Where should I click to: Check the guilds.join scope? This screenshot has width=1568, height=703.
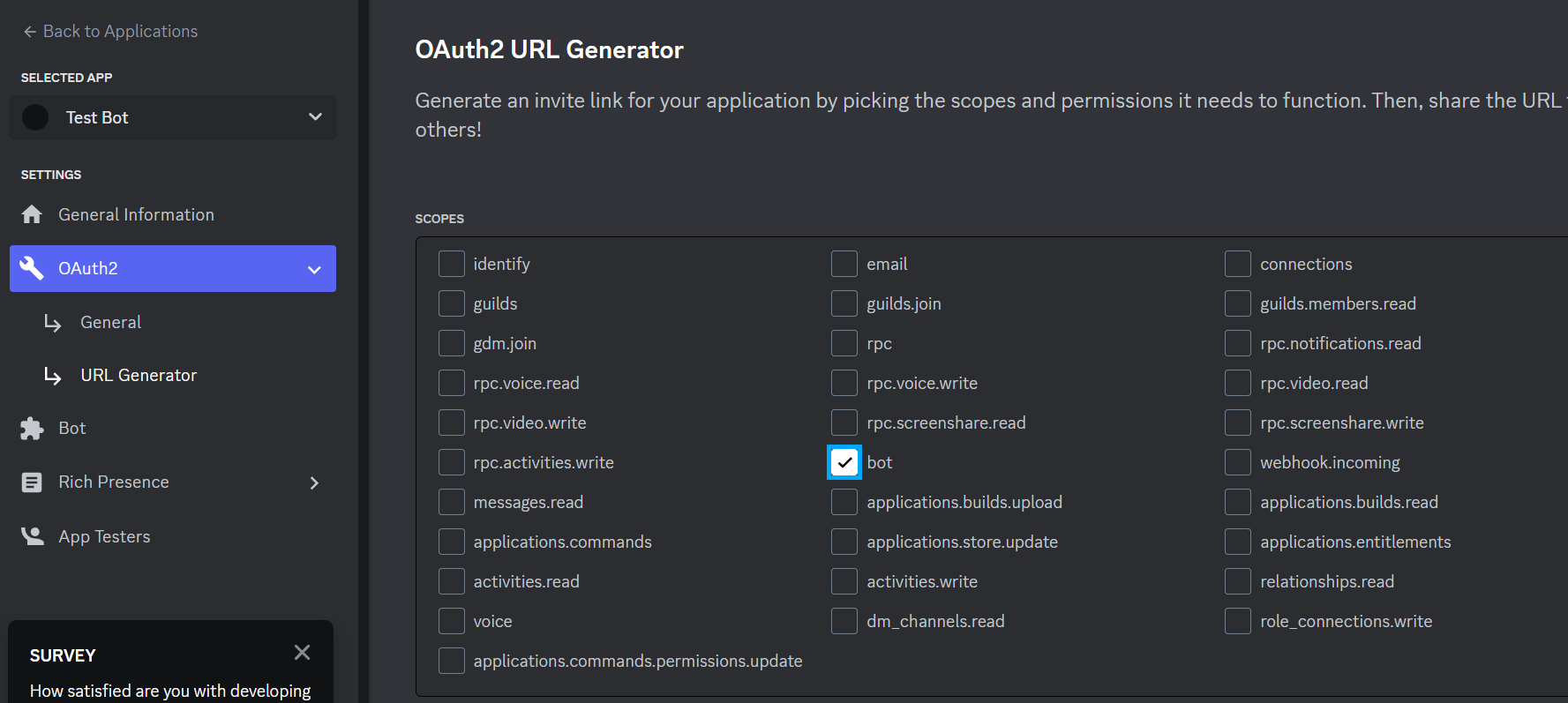click(x=844, y=303)
